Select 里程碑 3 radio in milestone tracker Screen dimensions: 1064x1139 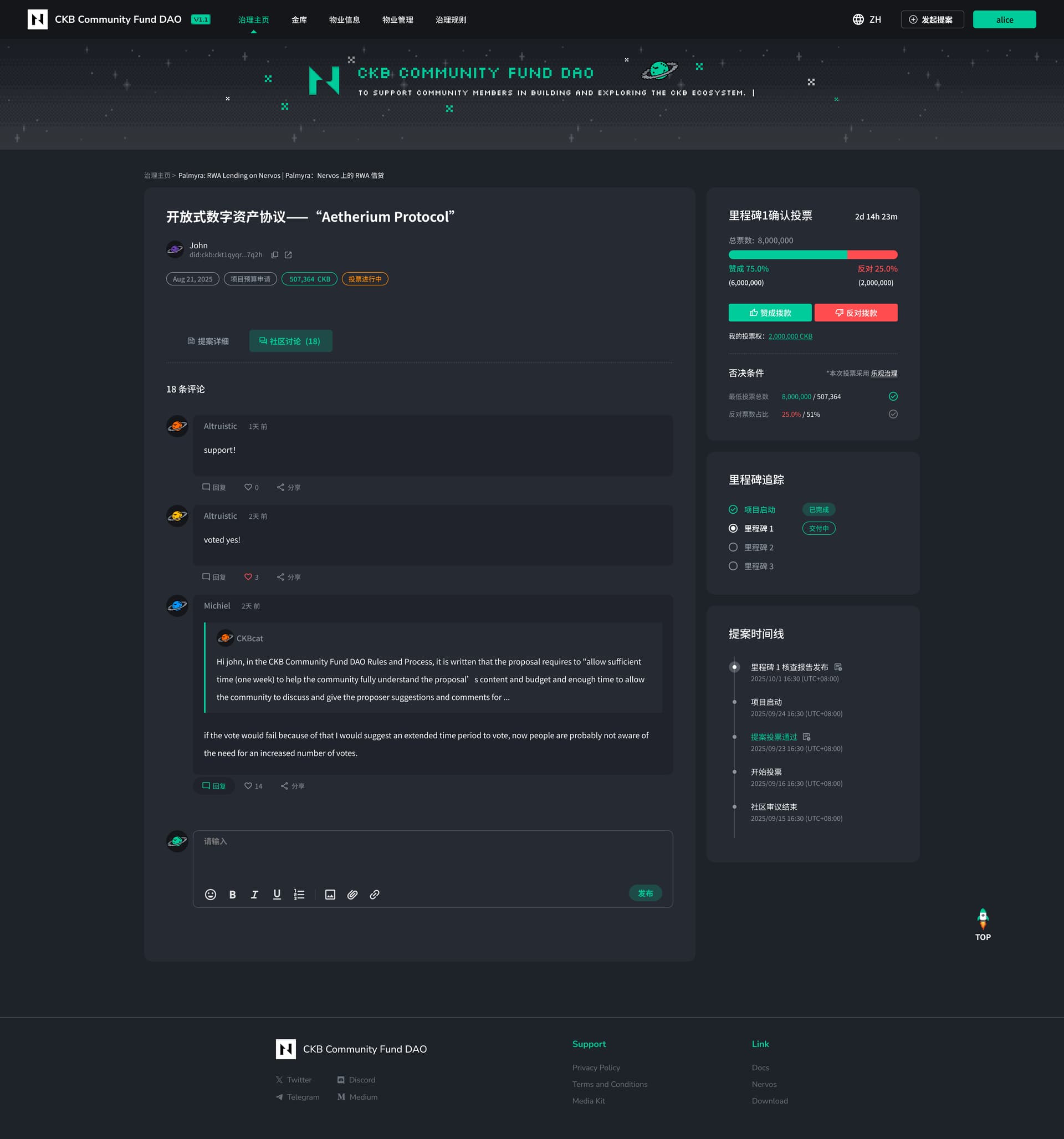[x=733, y=566]
